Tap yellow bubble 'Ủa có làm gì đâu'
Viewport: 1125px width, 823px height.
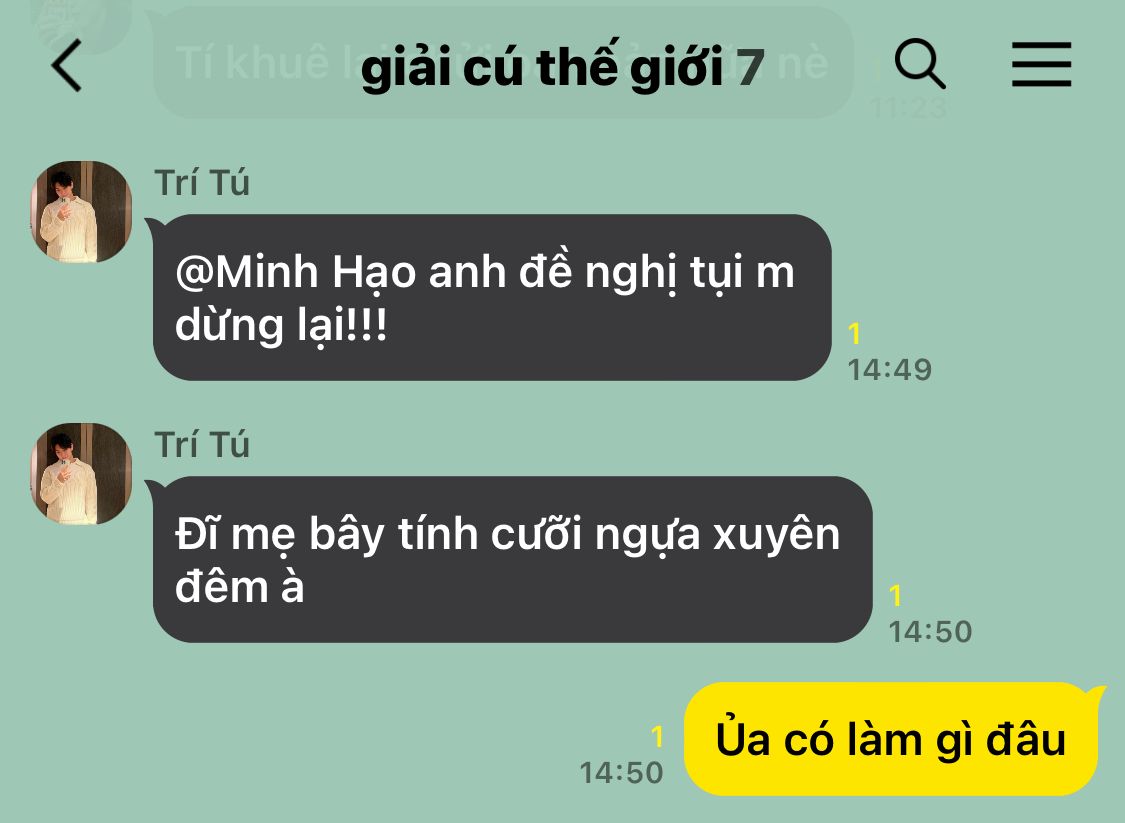coord(890,739)
